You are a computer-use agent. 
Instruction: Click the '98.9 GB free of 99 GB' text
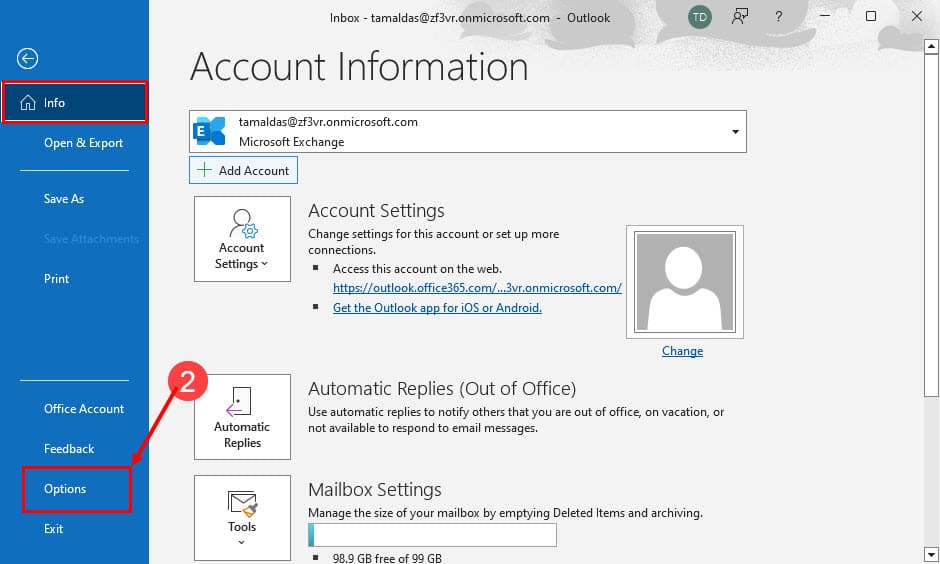pos(387,558)
